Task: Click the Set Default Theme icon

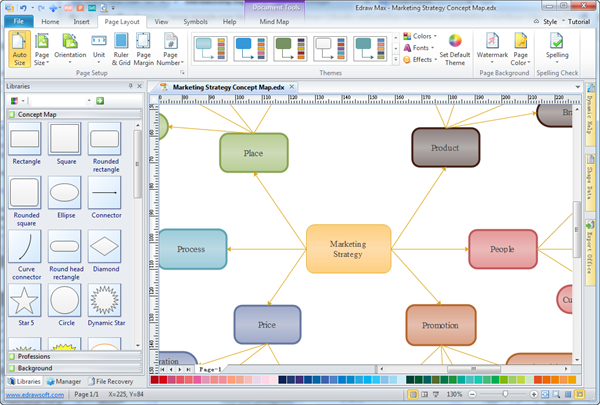Action: 455,48
